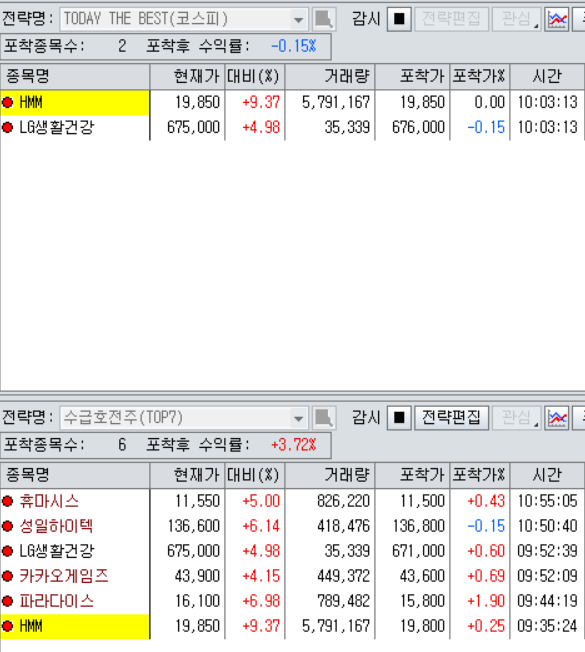
Task: Open chart icon in TODAY THE BEST panel
Action: (x=557, y=19)
